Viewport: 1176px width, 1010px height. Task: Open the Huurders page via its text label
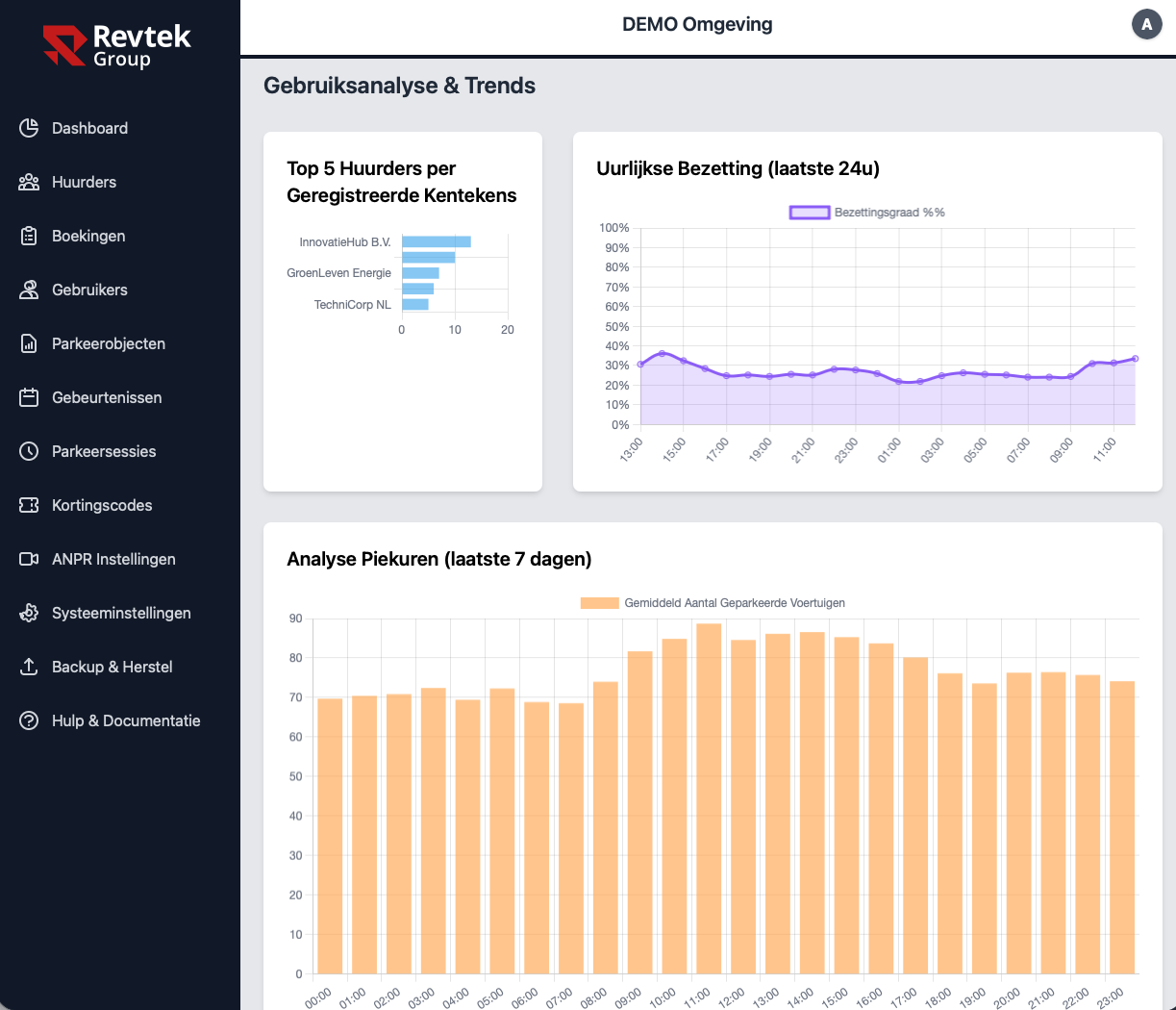point(84,182)
